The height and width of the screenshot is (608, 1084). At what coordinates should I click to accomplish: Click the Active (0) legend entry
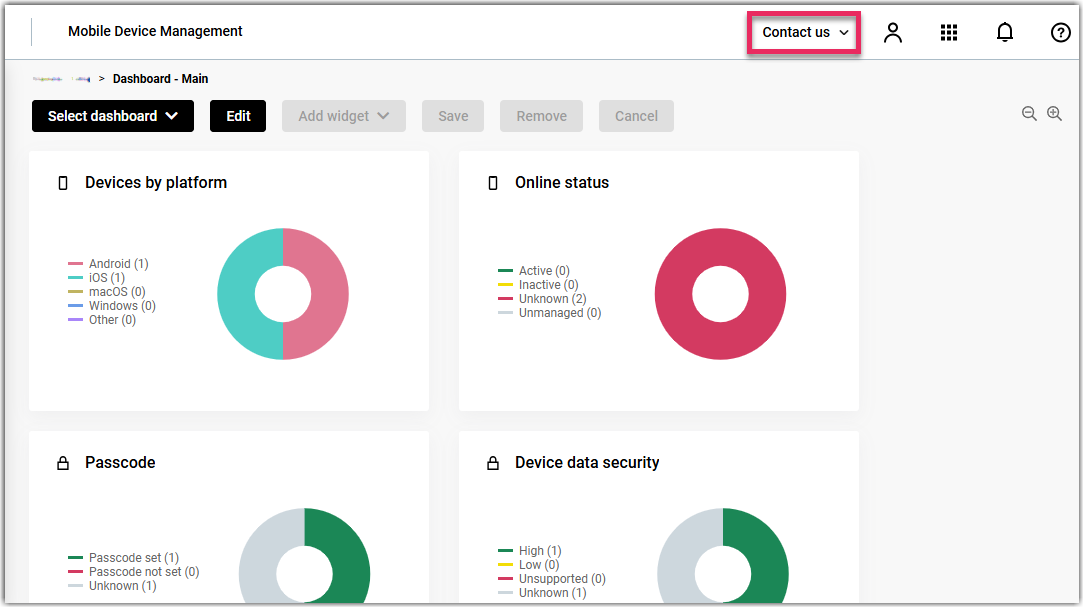pyautogui.click(x=534, y=270)
